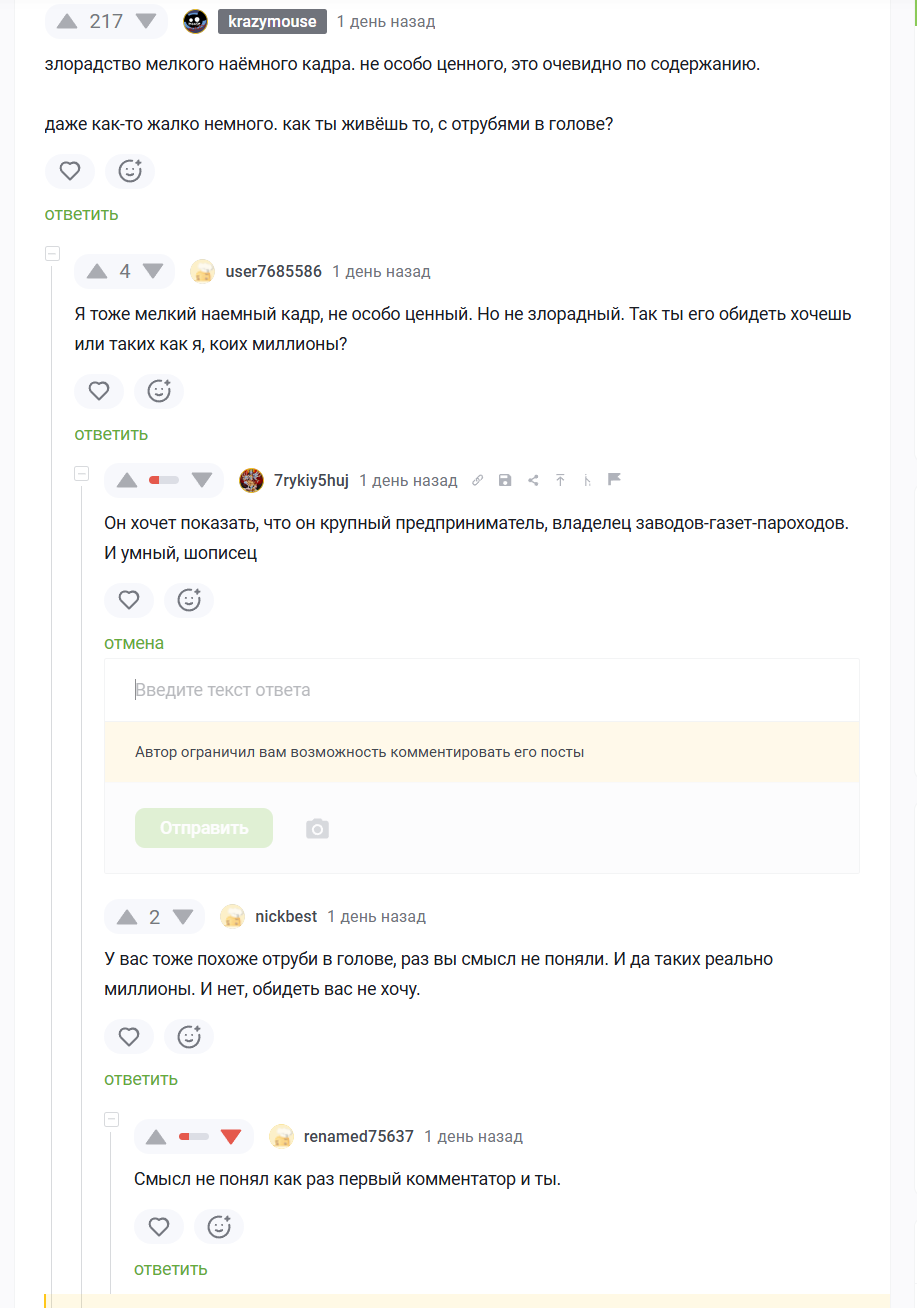Click "ответить" under nickbest's comment

(x=141, y=1079)
